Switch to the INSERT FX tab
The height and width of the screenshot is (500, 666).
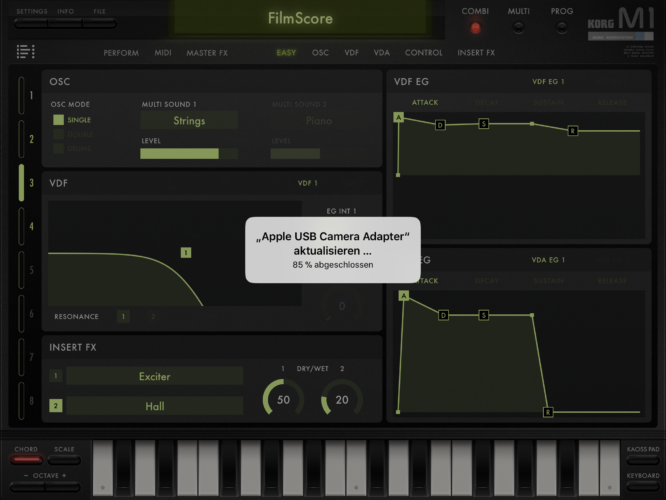pos(476,53)
